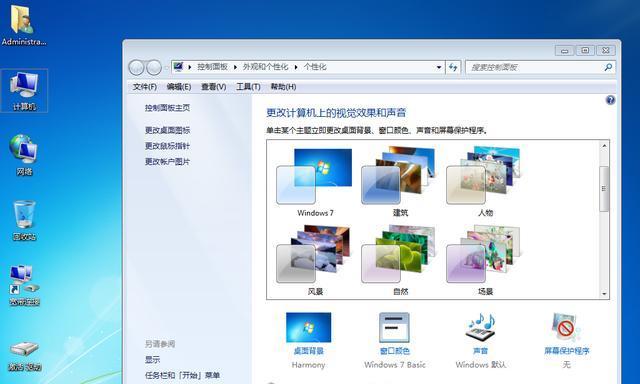Image resolution: width=640 pixels, height=384 pixels.
Task: Open the 编辑(E) menu
Action: click(x=179, y=87)
